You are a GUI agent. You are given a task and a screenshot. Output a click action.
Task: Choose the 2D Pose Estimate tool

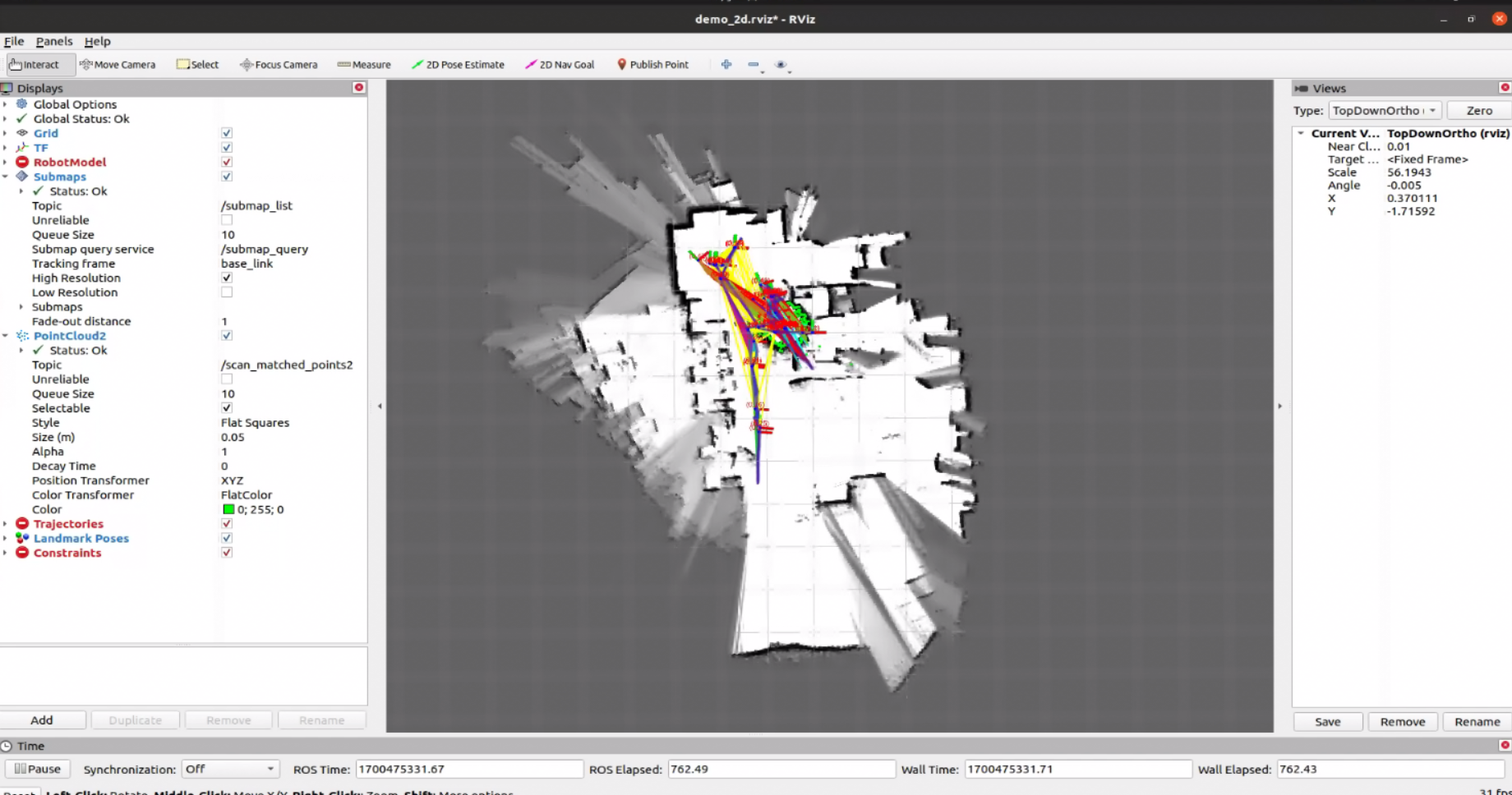(458, 65)
